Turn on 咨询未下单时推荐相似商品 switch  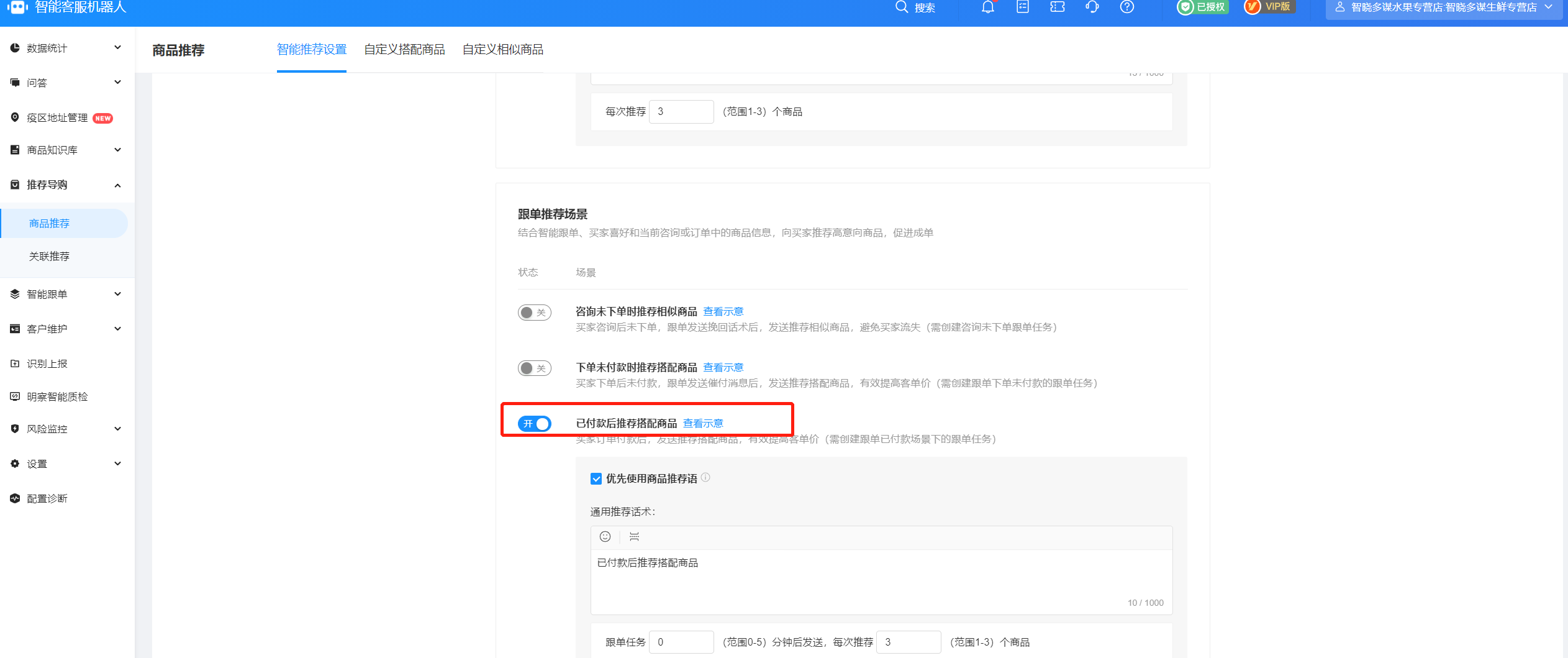[x=535, y=313]
